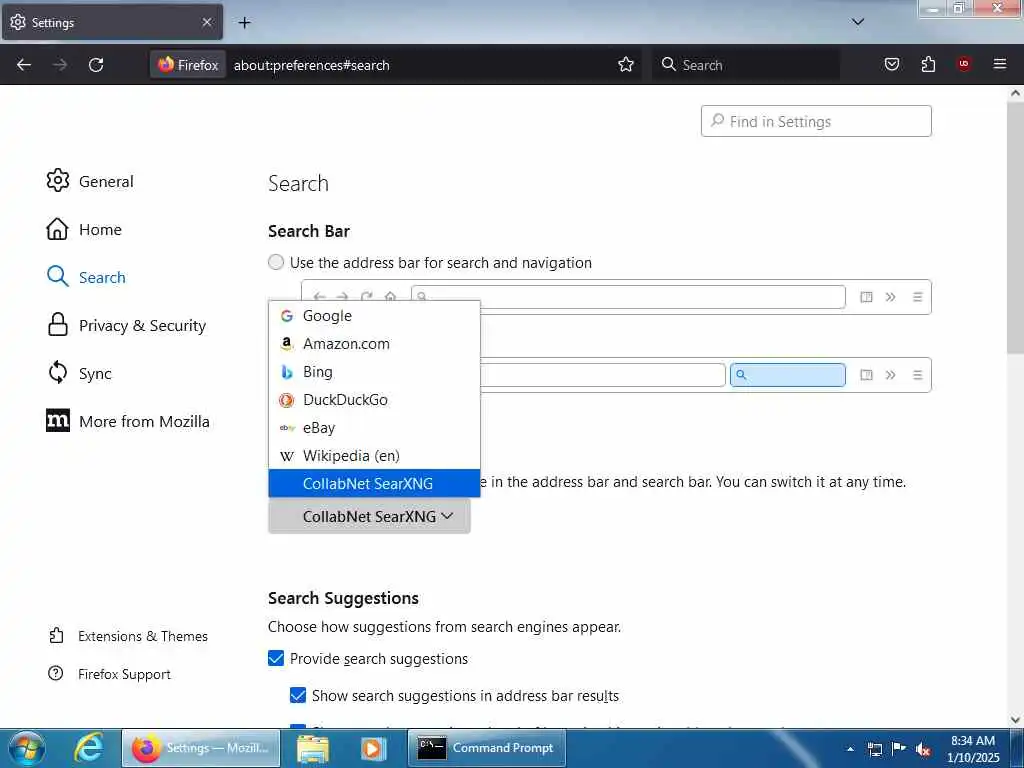Open the Search settings category

[x=86, y=277]
